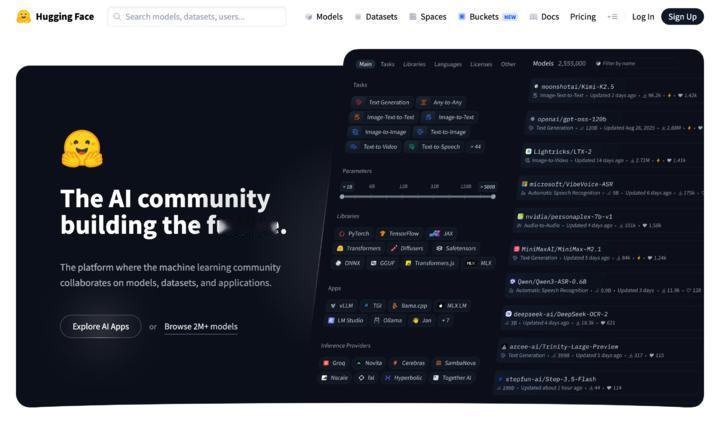Select the Transformers library chip
Image resolution: width=720 pixels, height=425 pixels.
[359, 248]
